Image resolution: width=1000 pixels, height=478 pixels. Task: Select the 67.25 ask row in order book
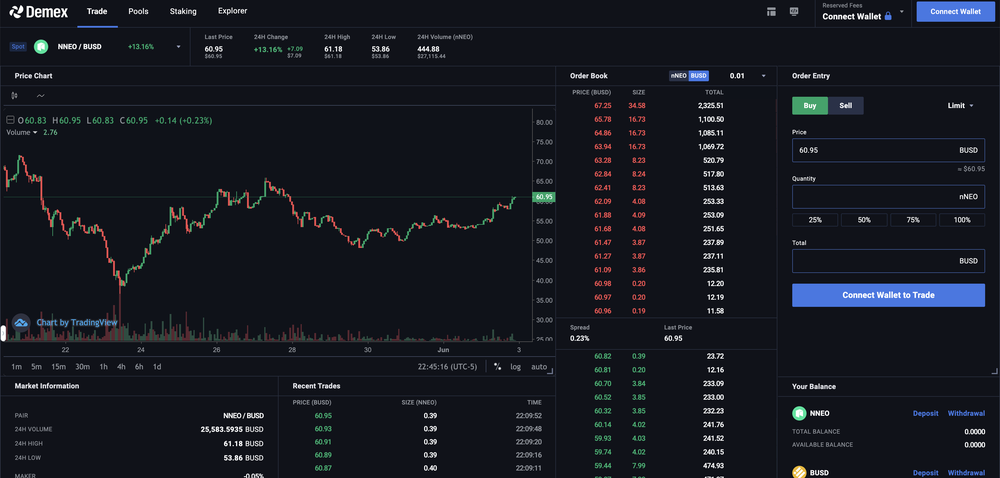pyautogui.click(x=666, y=106)
